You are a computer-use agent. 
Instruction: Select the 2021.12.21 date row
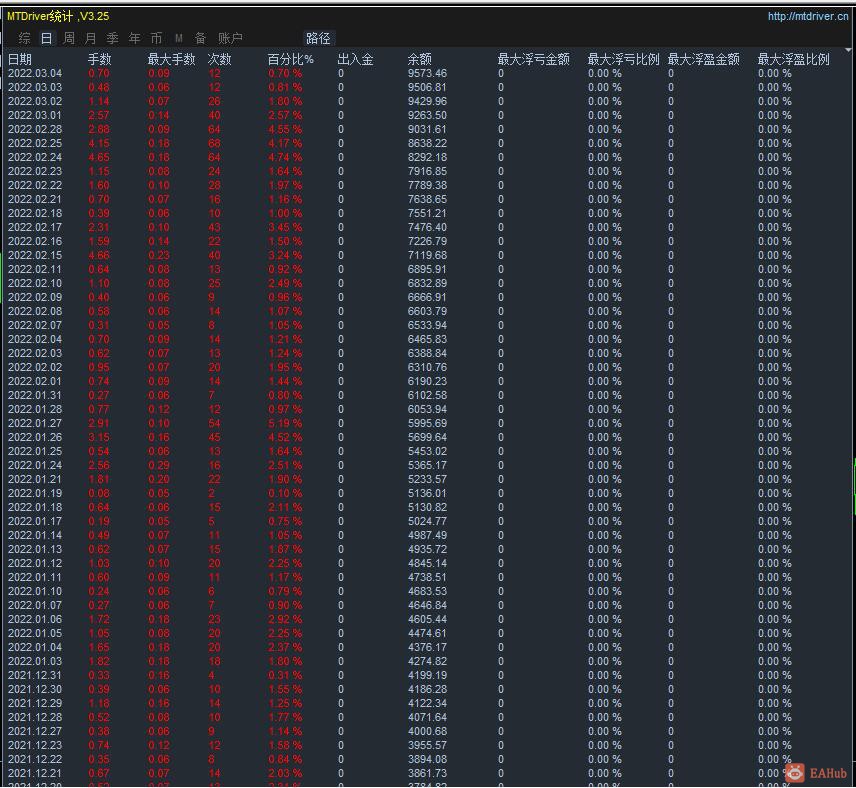35,773
